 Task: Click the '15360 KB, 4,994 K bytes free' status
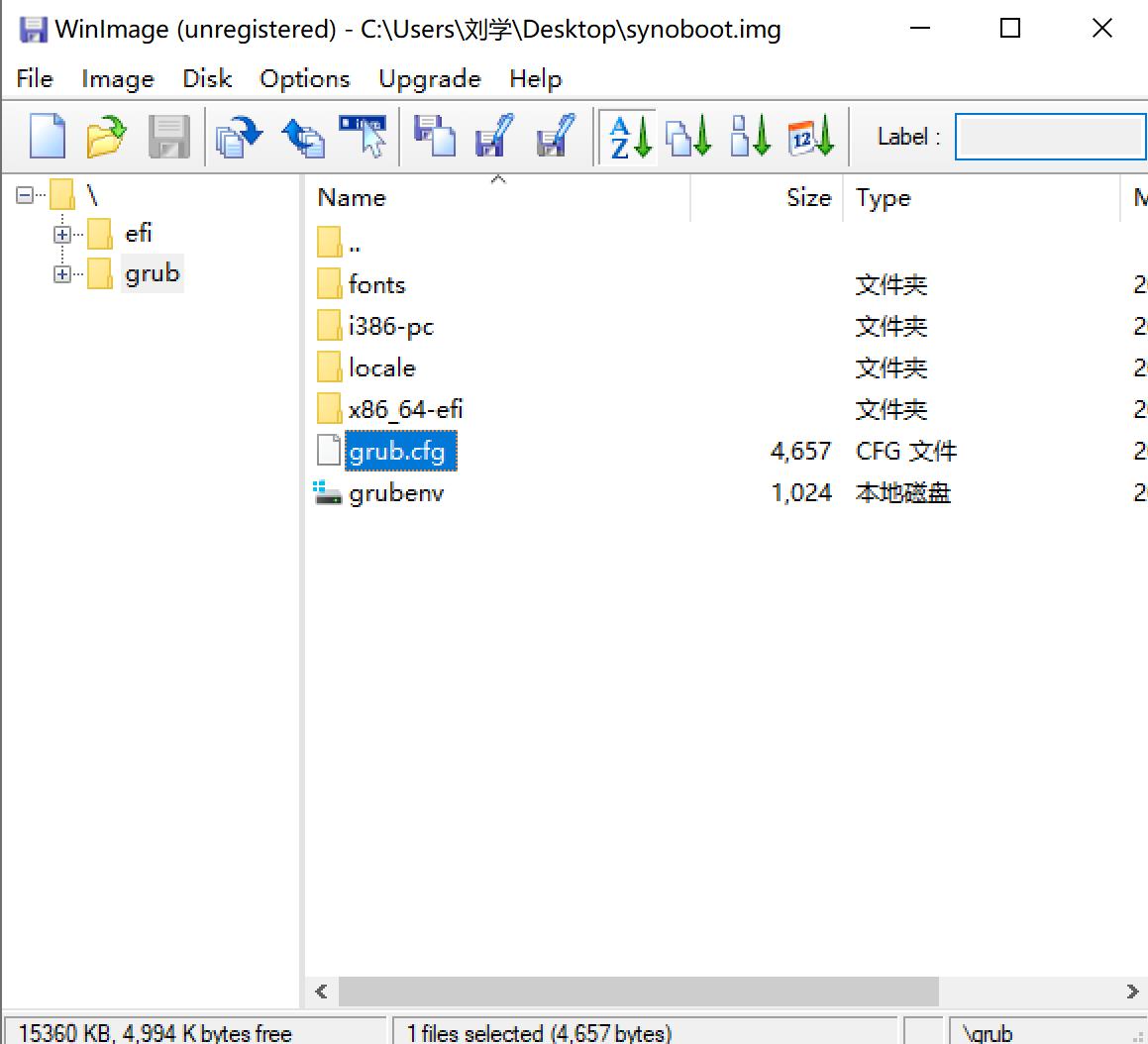coord(155,1033)
